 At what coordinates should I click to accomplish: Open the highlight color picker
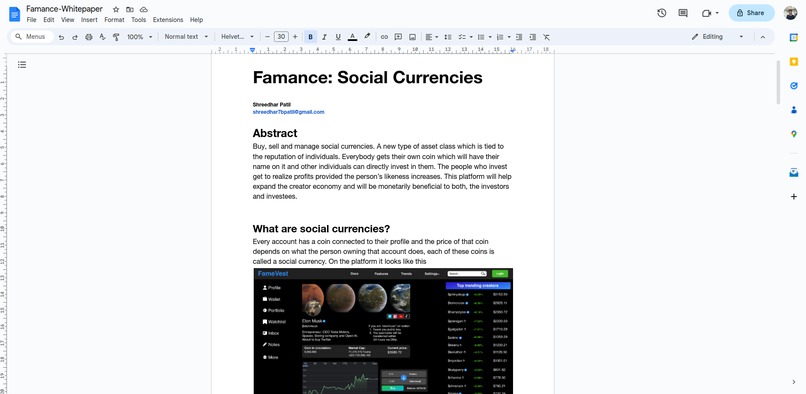[367, 37]
